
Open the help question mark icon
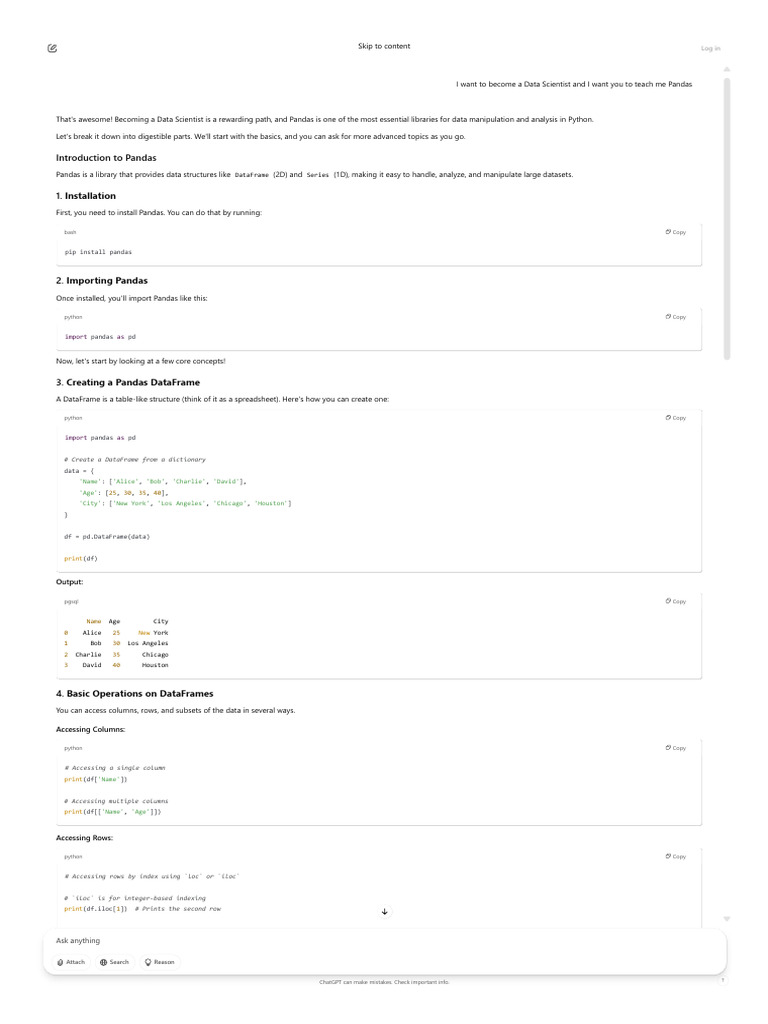(x=722, y=980)
